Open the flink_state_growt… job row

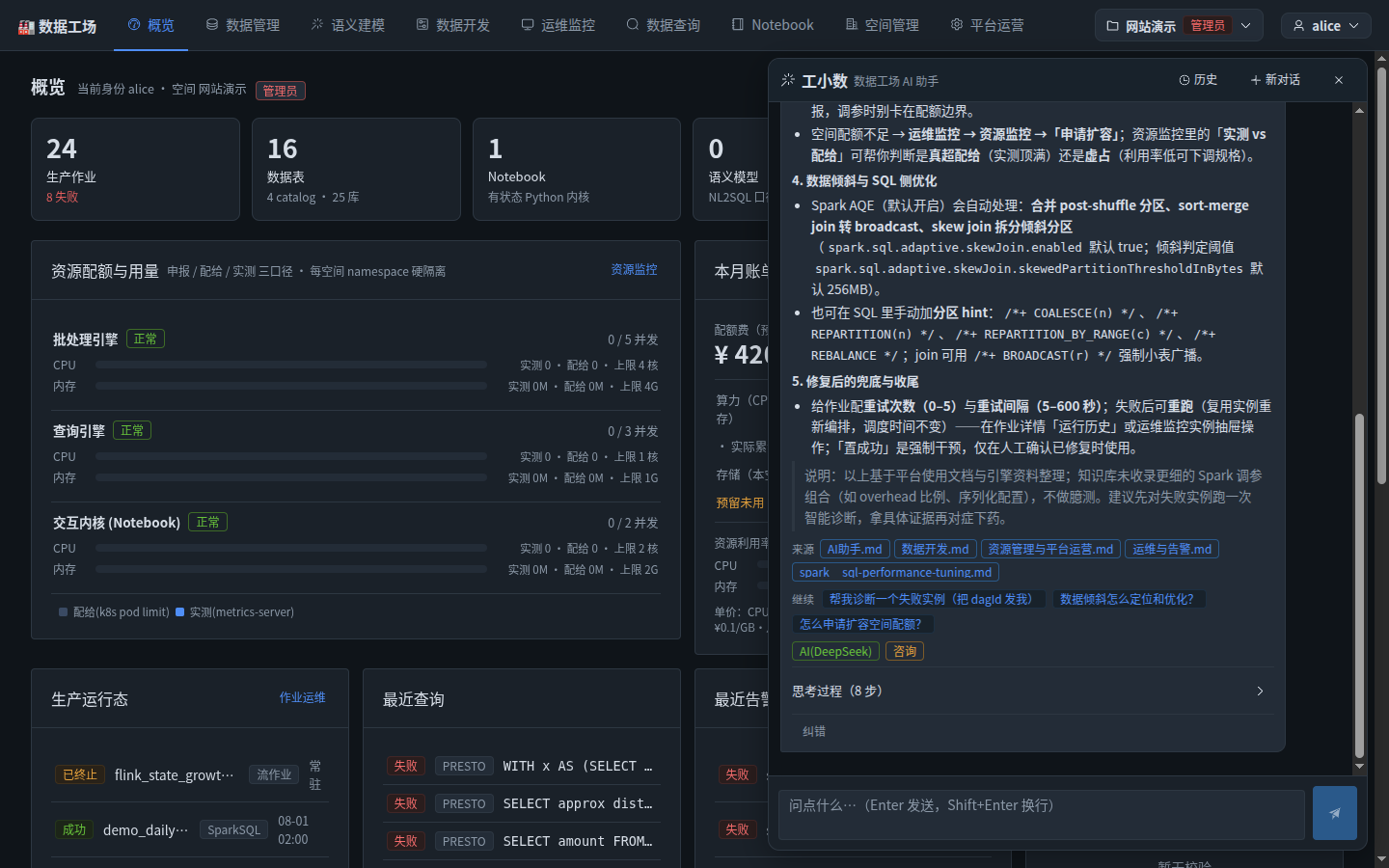190,774
